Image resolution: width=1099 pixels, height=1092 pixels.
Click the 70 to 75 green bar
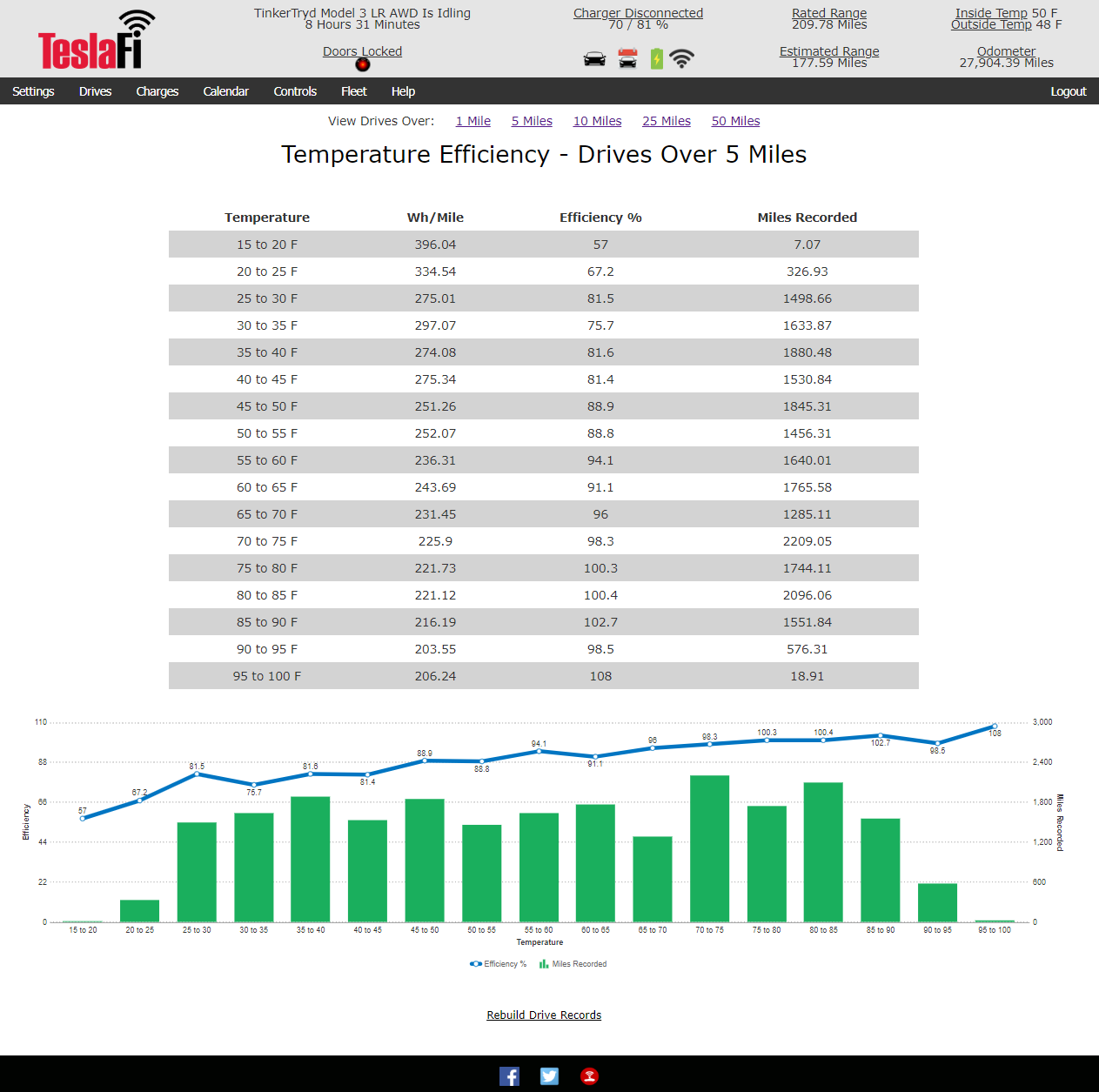pyautogui.click(x=709, y=848)
